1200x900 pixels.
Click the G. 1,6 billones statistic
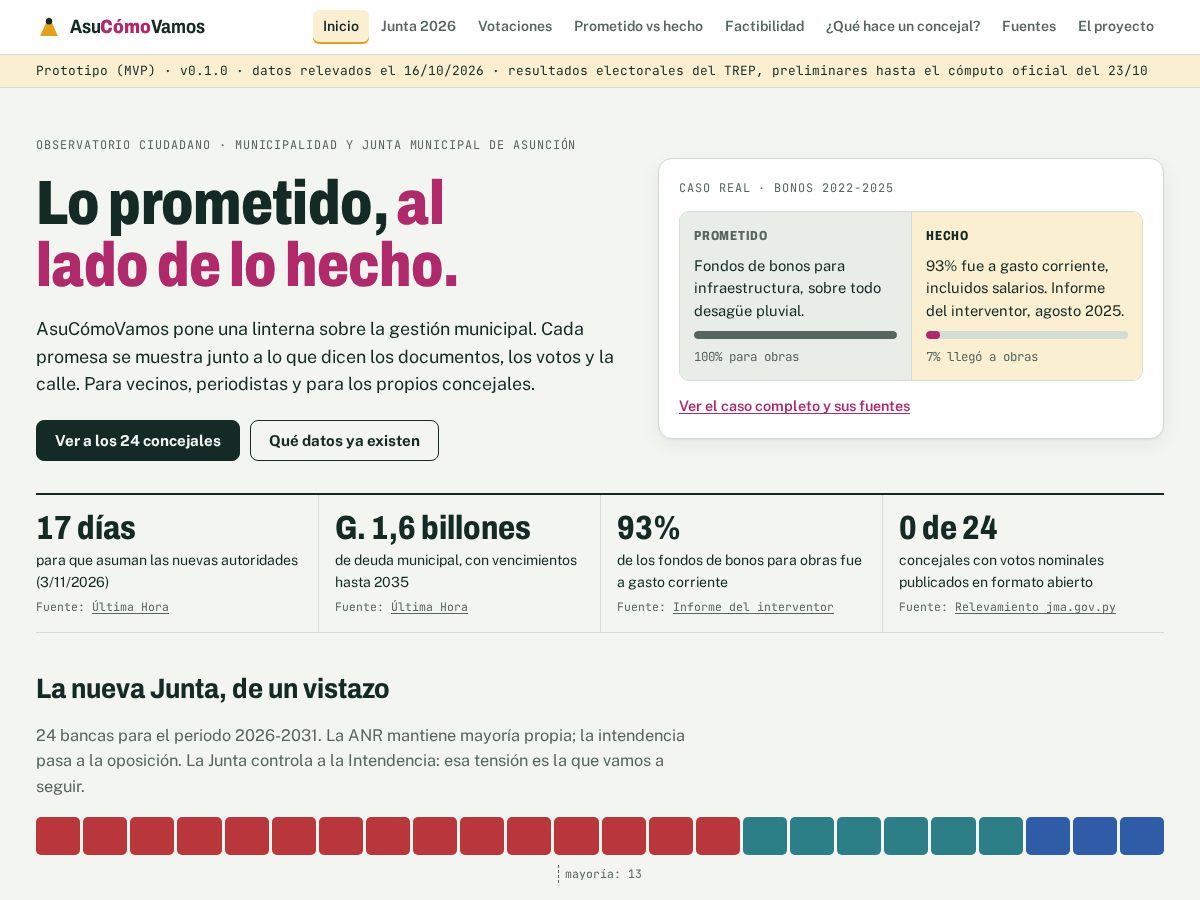pos(433,527)
